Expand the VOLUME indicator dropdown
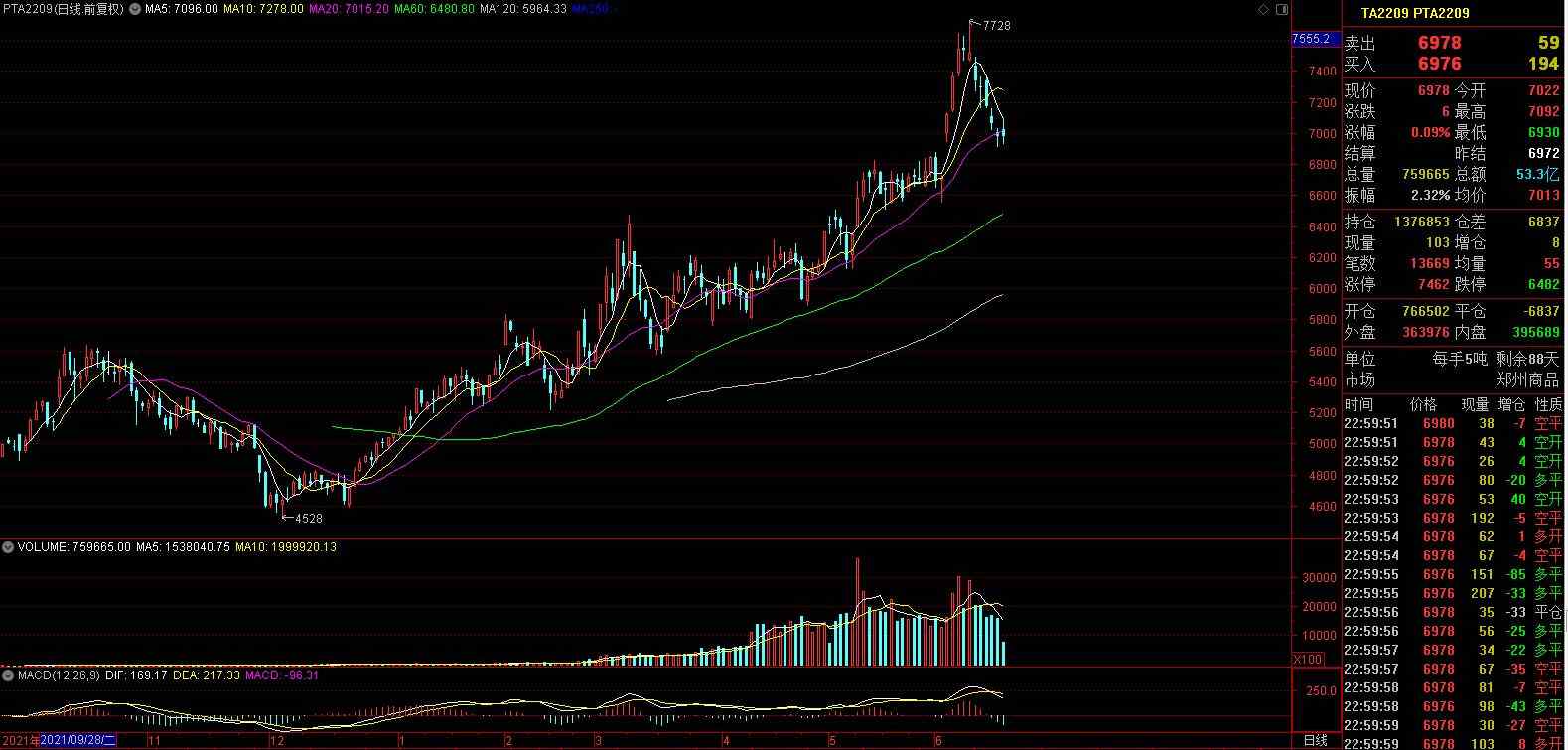 point(7,547)
